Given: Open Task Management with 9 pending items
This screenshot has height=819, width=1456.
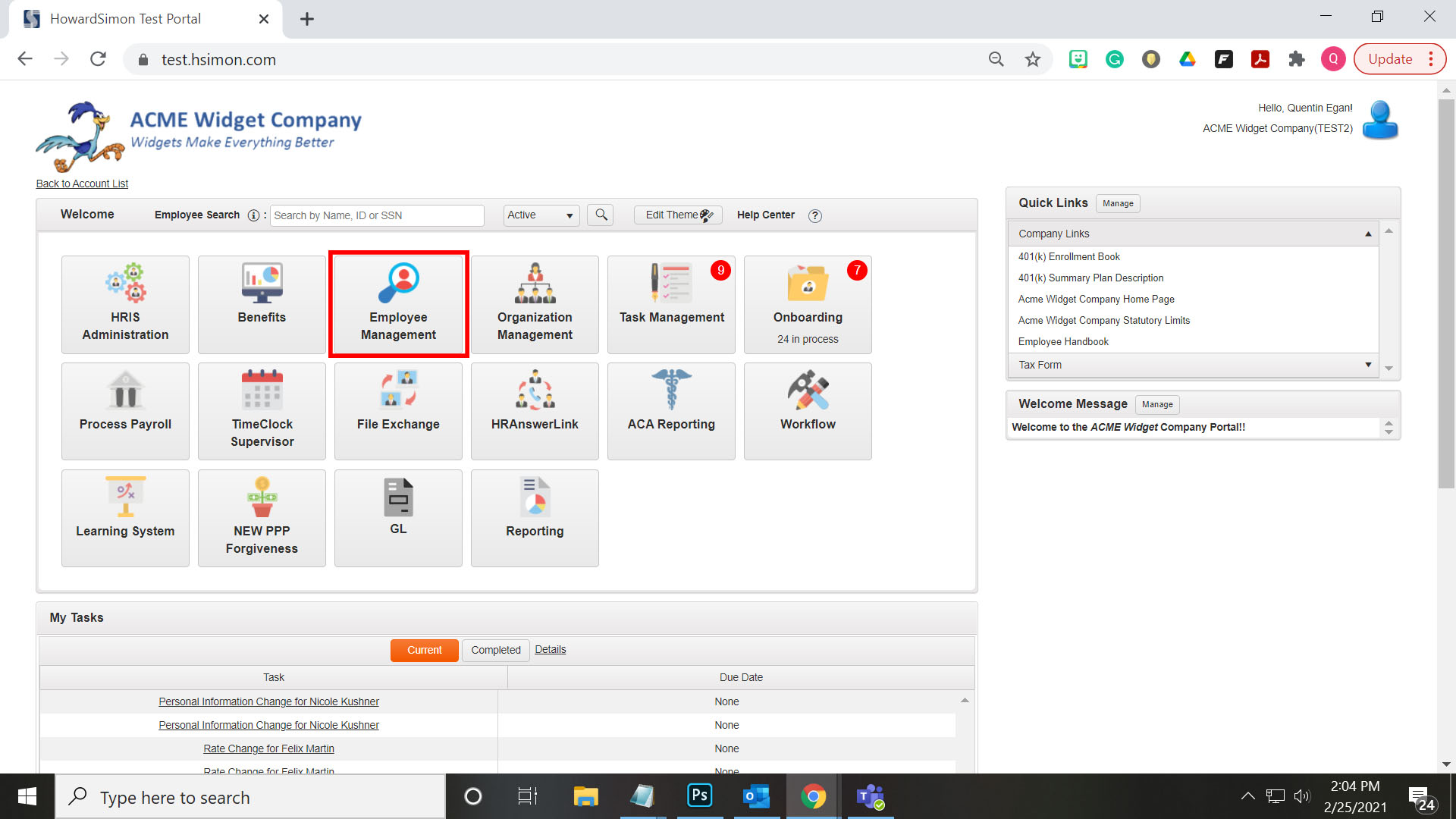Looking at the screenshot, I should tap(671, 304).
